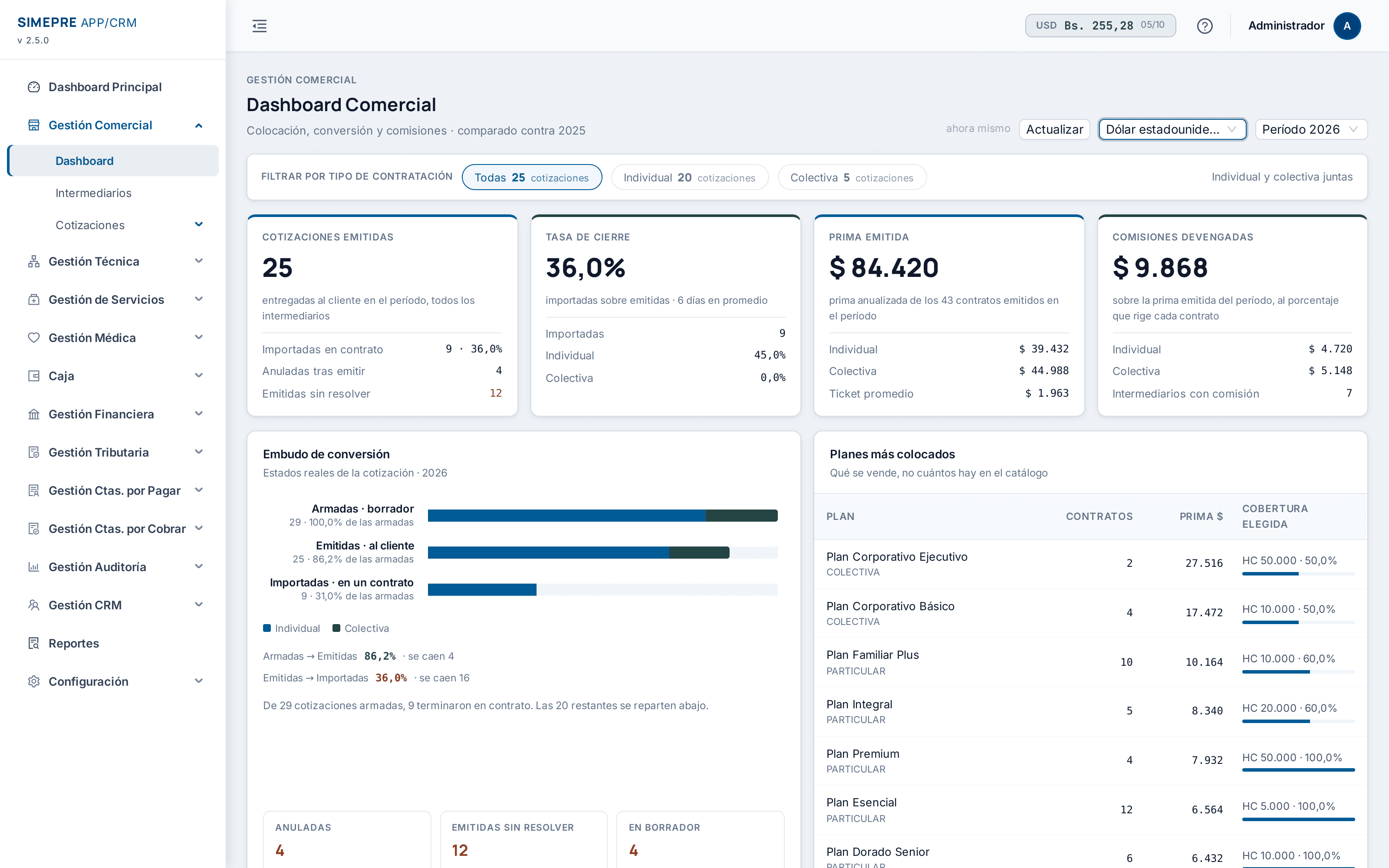The image size is (1389, 868).
Task: Open the help question-mark icon
Action: coord(1204,26)
